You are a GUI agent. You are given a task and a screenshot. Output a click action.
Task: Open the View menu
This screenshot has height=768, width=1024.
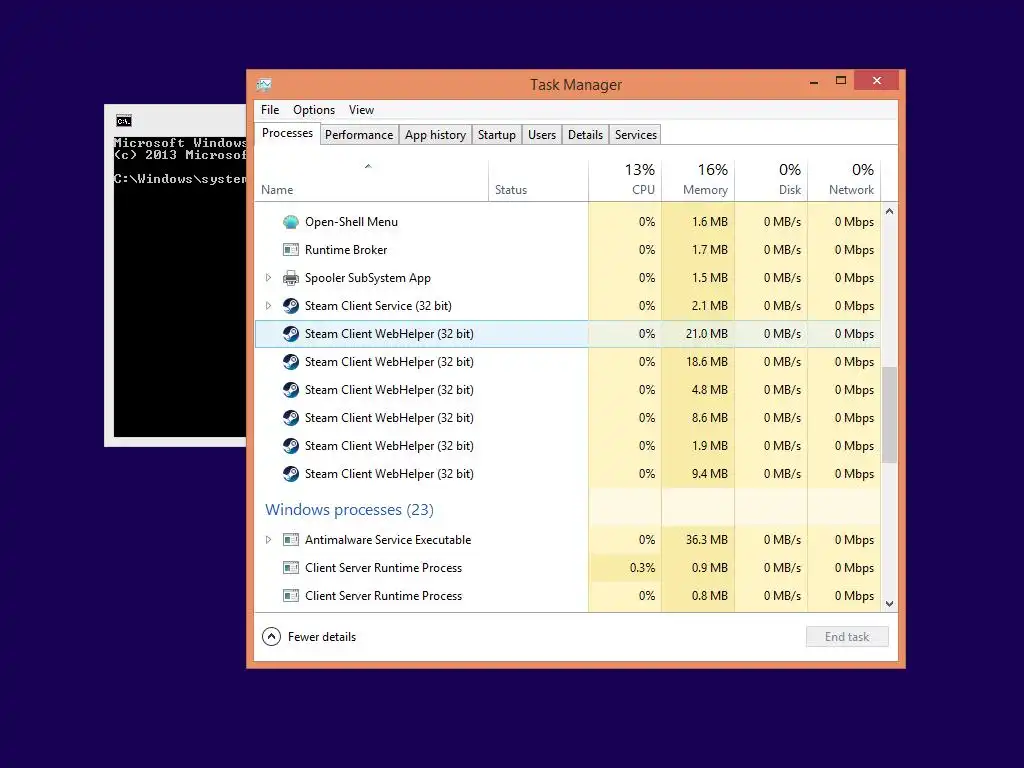pyautogui.click(x=361, y=110)
